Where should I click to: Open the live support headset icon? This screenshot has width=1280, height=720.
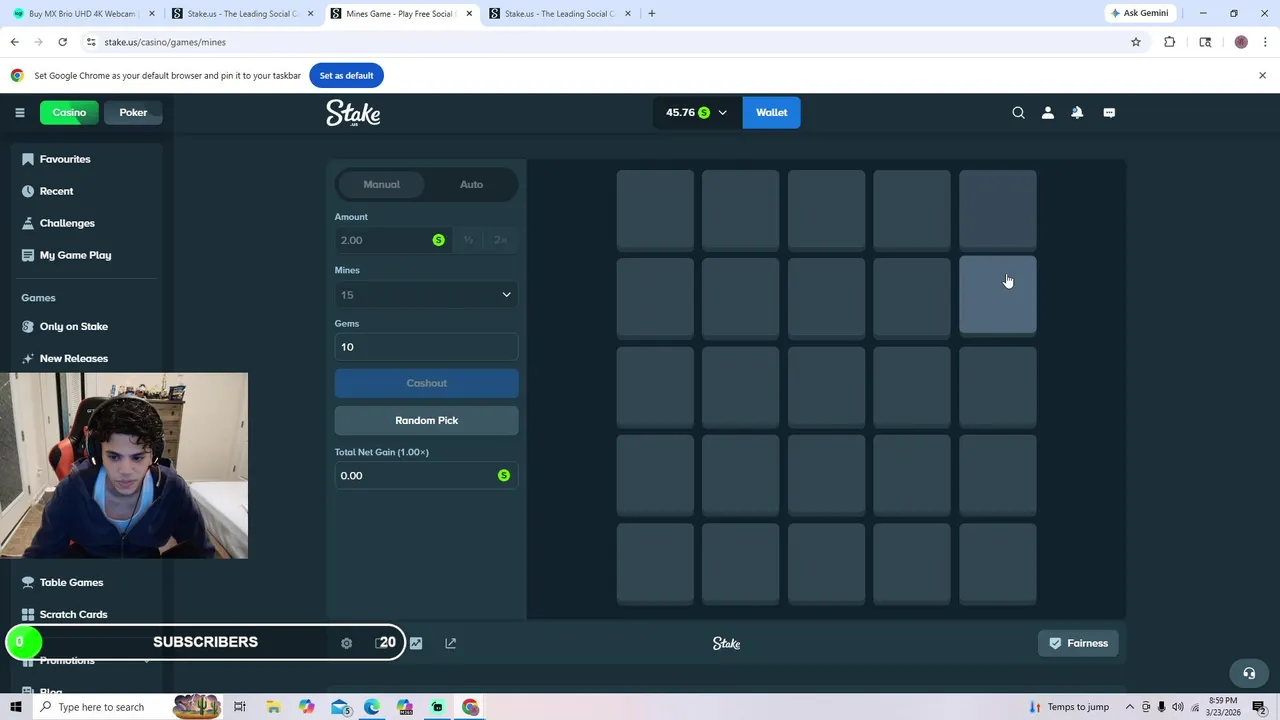[1248, 673]
